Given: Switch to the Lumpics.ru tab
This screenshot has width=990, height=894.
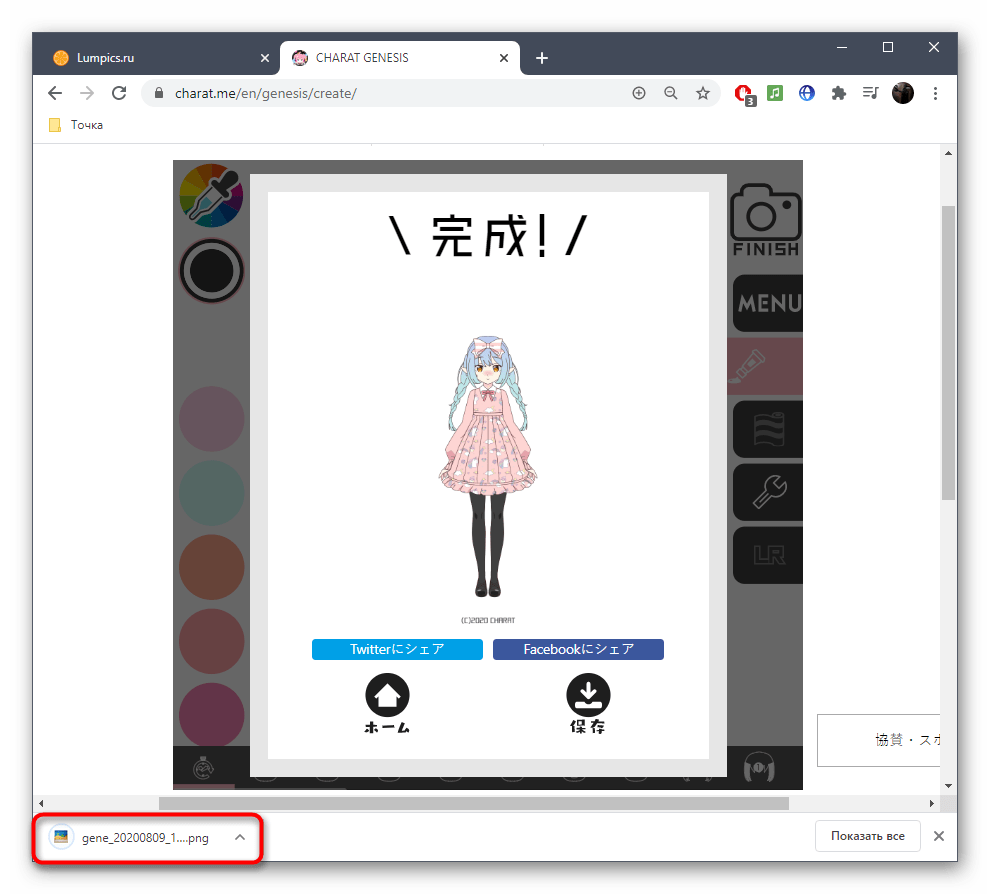Looking at the screenshot, I should (150, 58).
